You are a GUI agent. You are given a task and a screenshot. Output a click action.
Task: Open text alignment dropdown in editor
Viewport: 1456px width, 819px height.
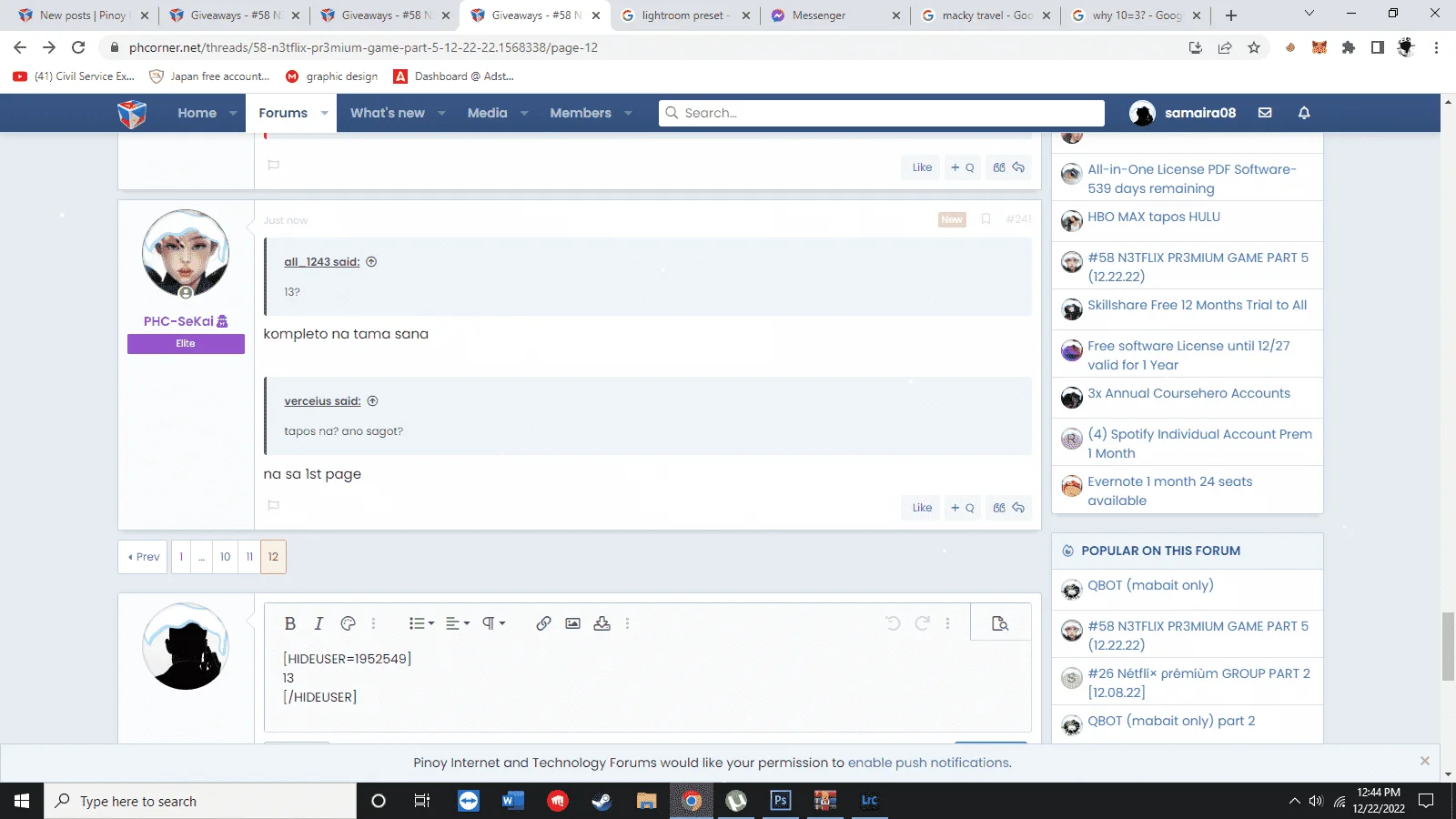pos(458,623)
